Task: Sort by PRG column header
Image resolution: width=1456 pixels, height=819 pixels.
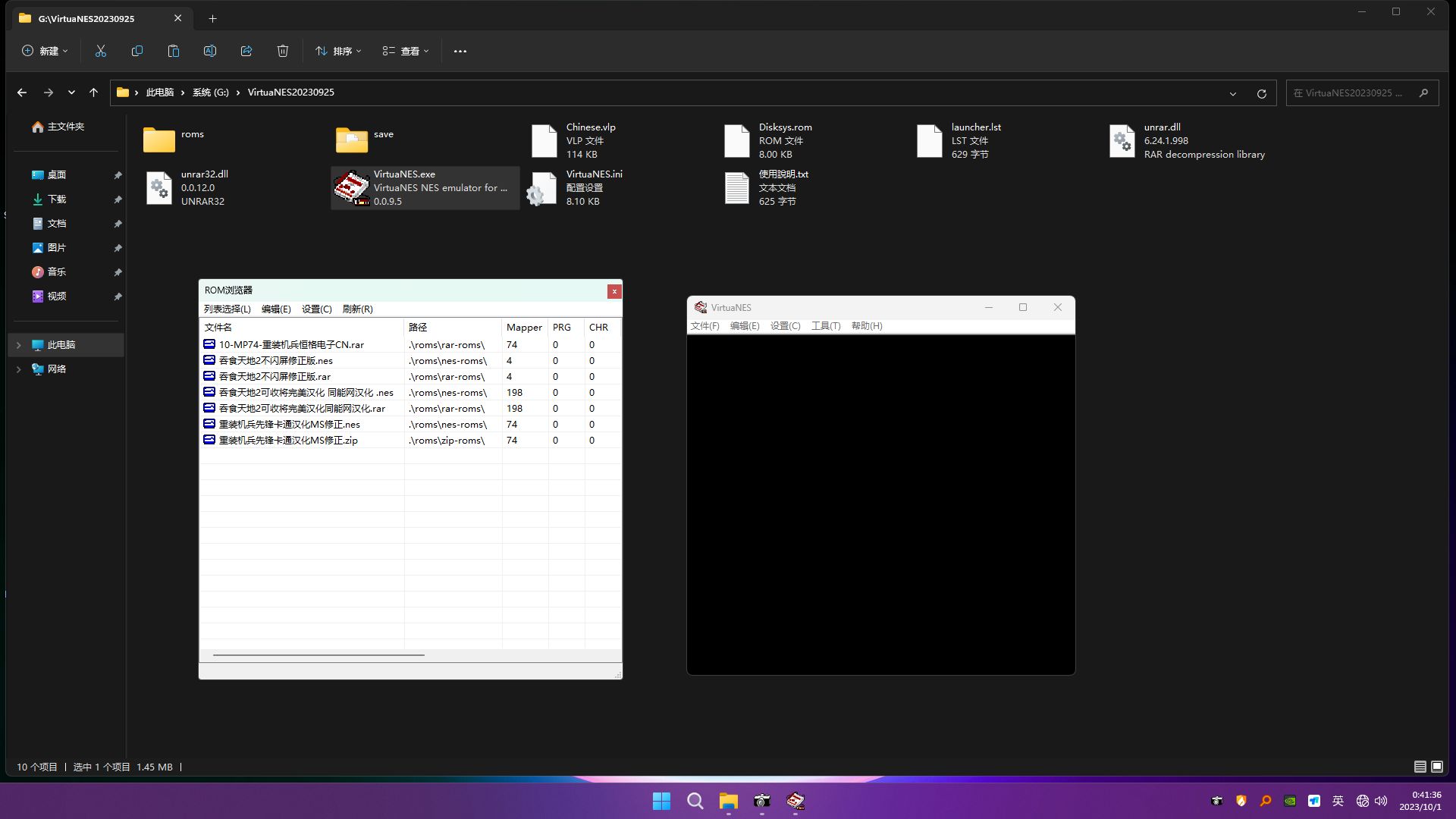Action: (566, 327)
